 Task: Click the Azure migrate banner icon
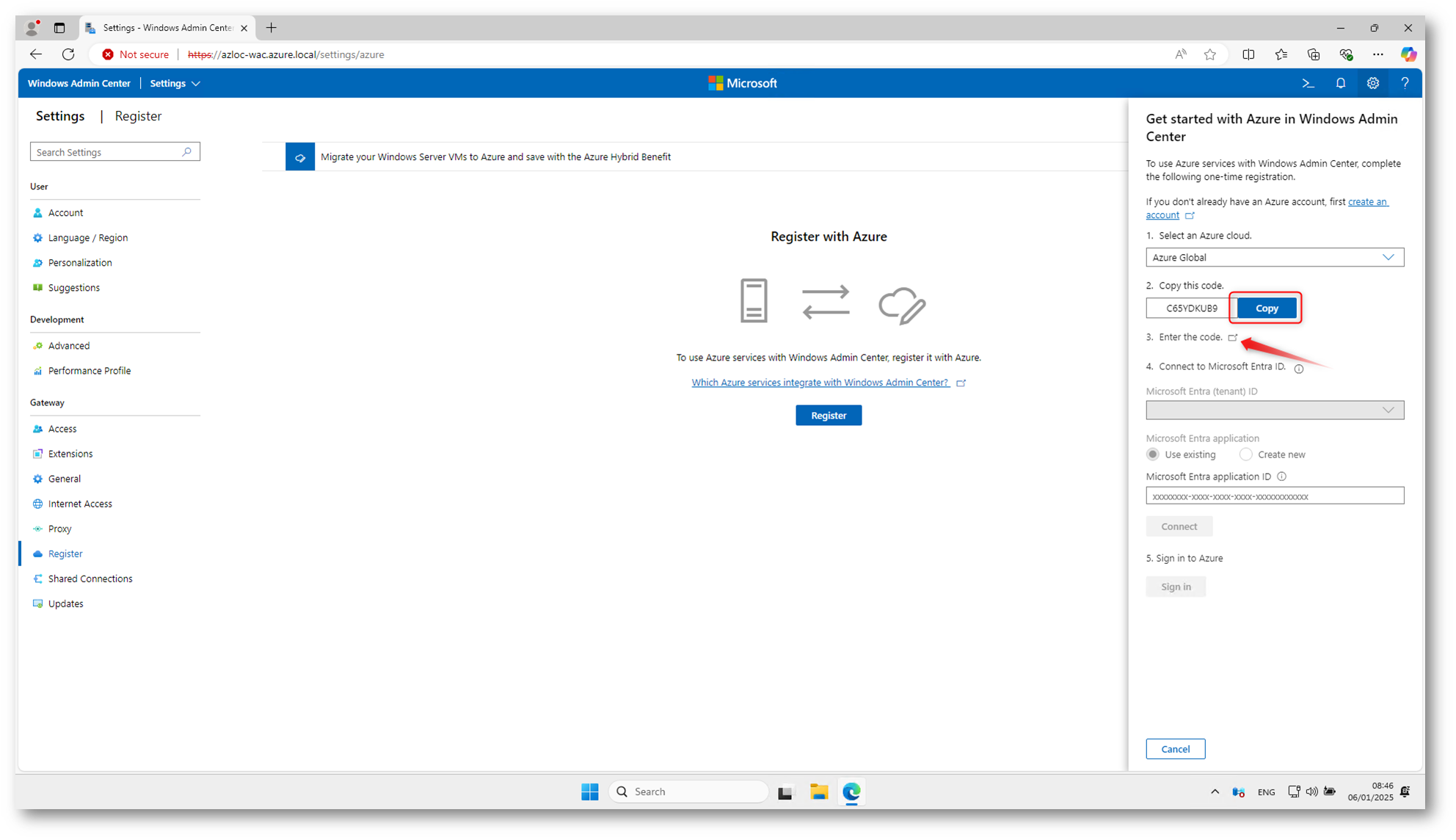(x=300, y=157)
